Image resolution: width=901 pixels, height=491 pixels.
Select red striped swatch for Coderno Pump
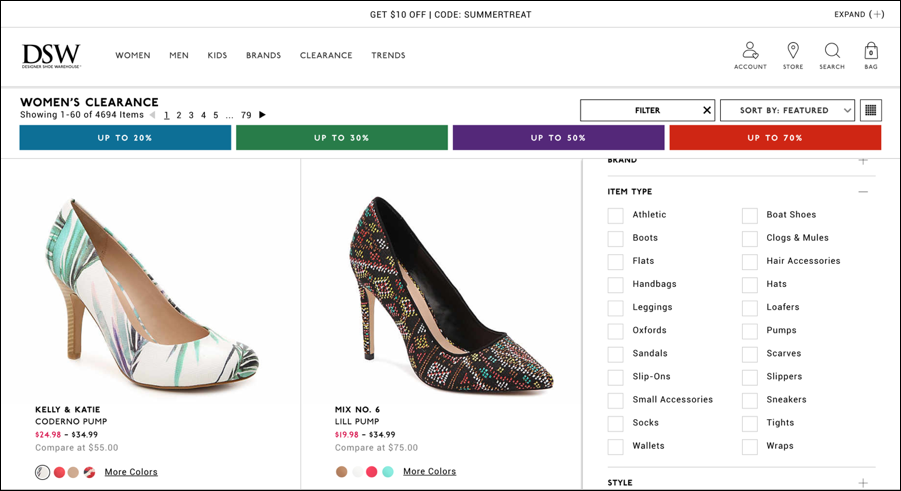89,473
